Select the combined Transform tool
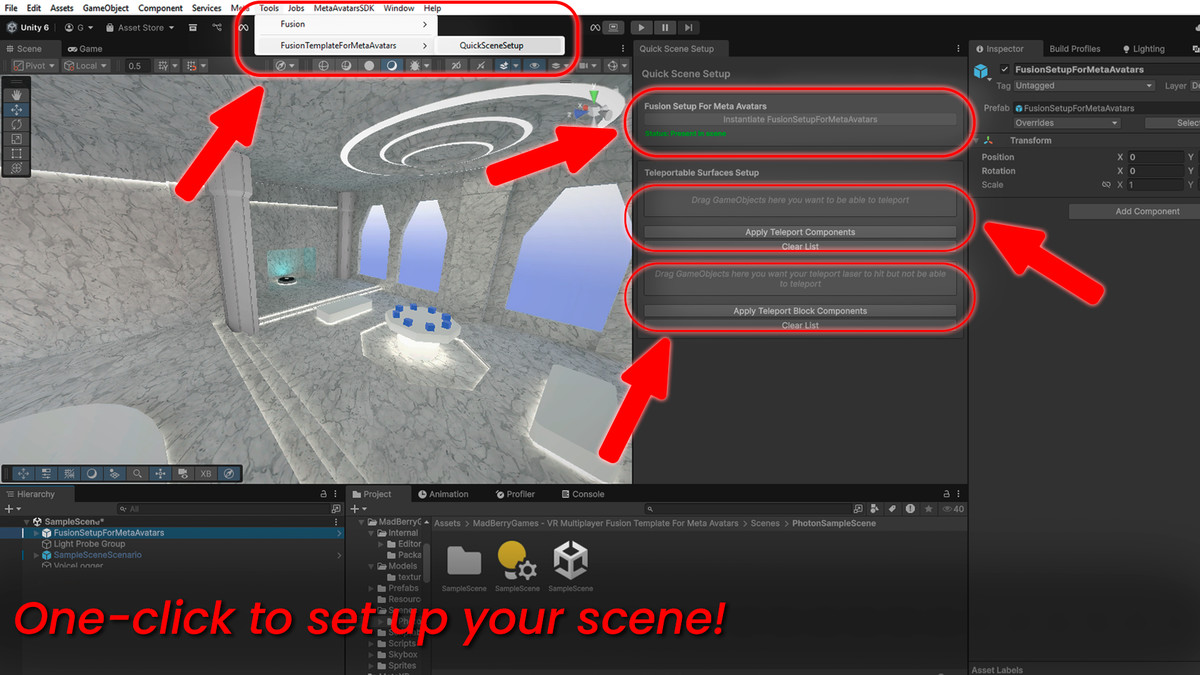The width and height of the screenshot is (1200, 675). coord(16,169)
